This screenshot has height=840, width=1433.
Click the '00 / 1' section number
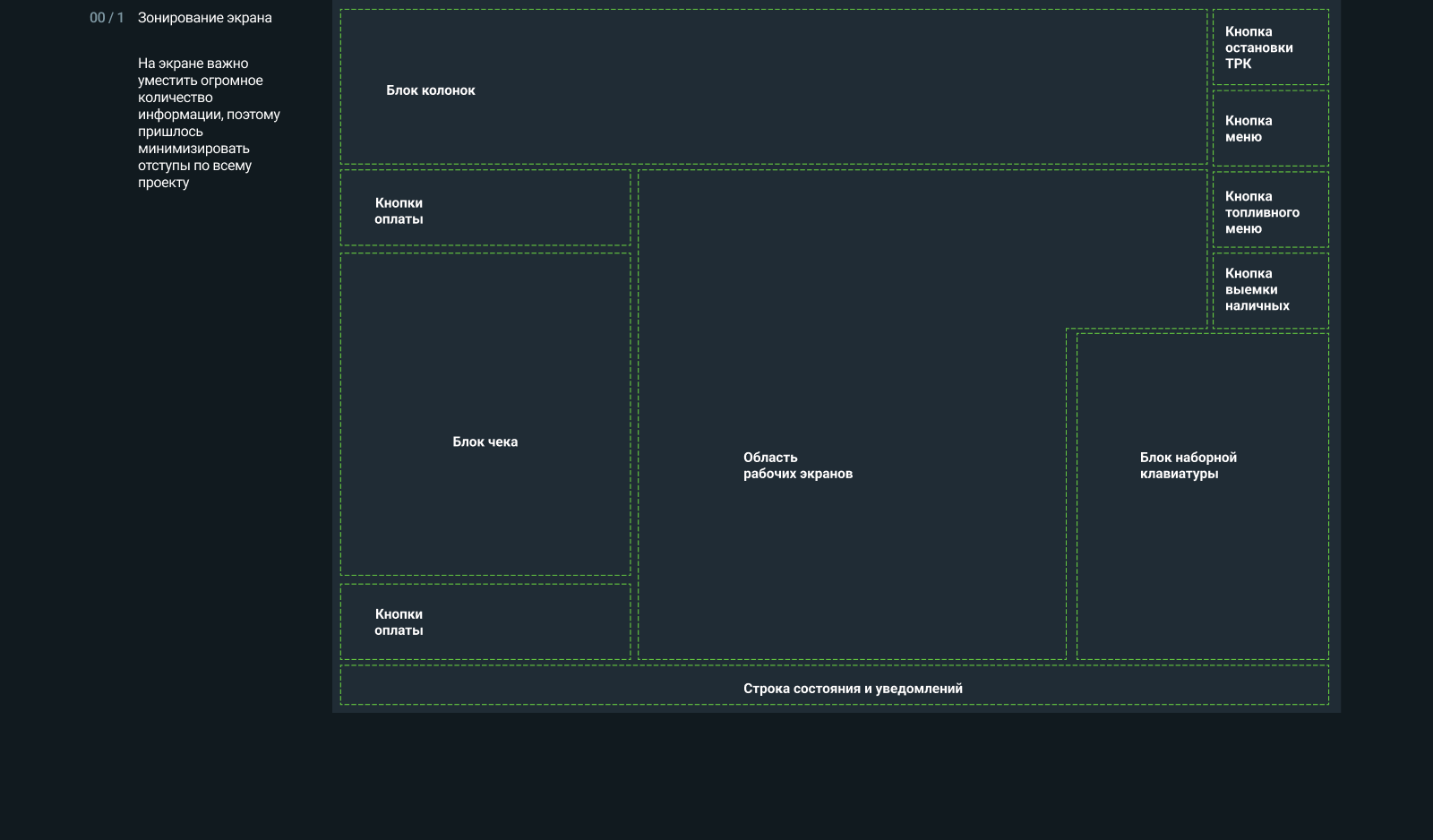[107, 18]
